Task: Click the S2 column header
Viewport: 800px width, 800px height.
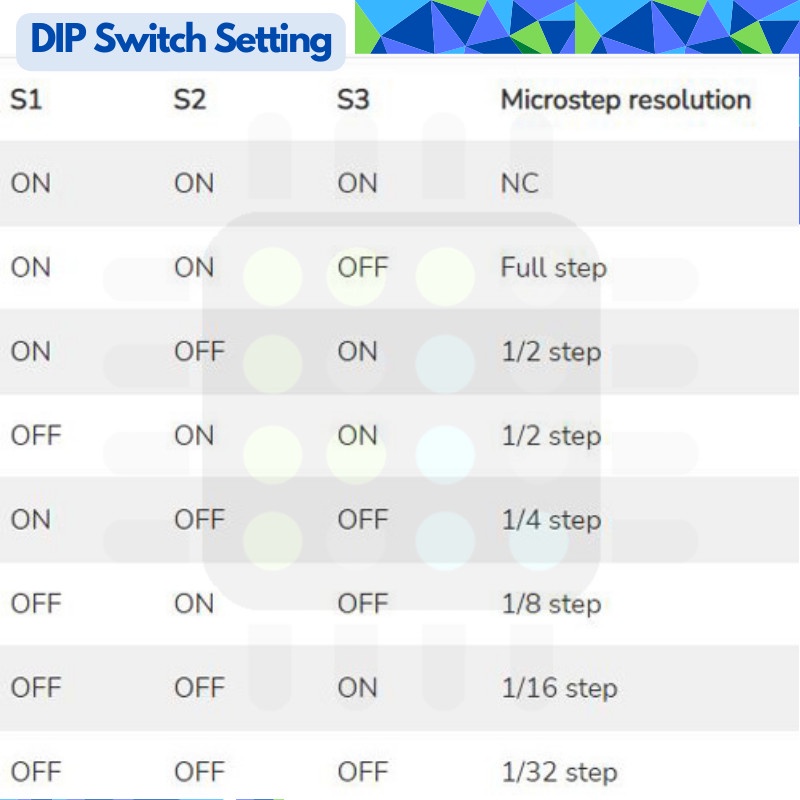Action: coord(189,100)
